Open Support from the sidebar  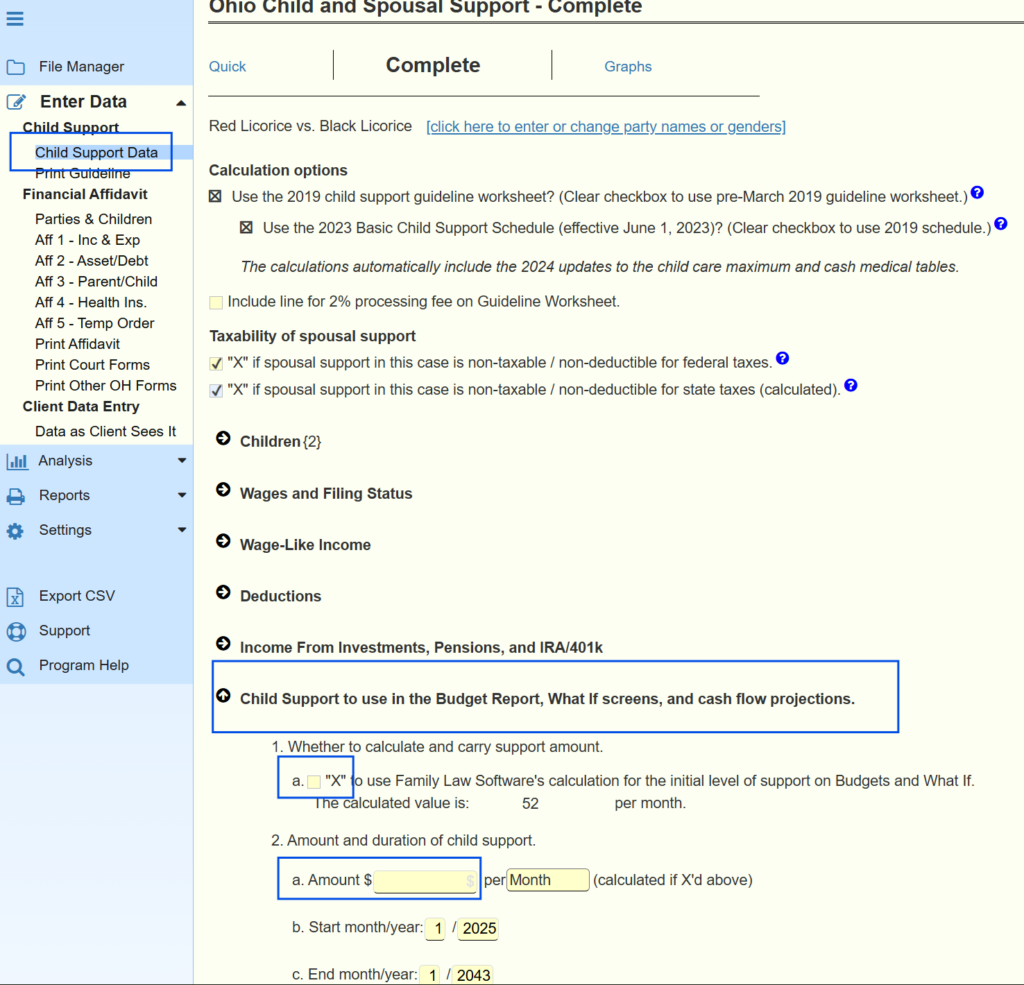point(65,630)
